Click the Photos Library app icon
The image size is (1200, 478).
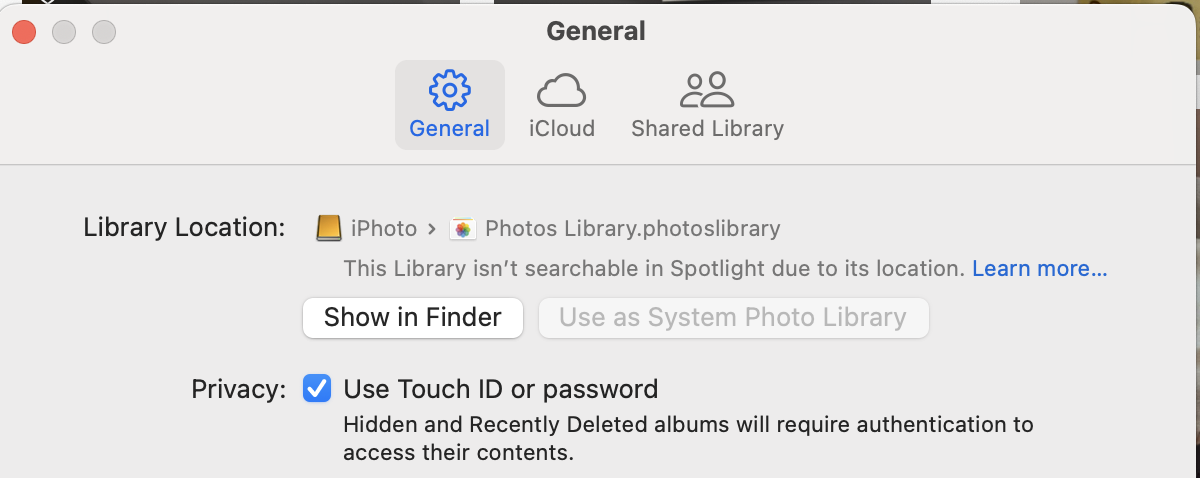pos(462,228)
